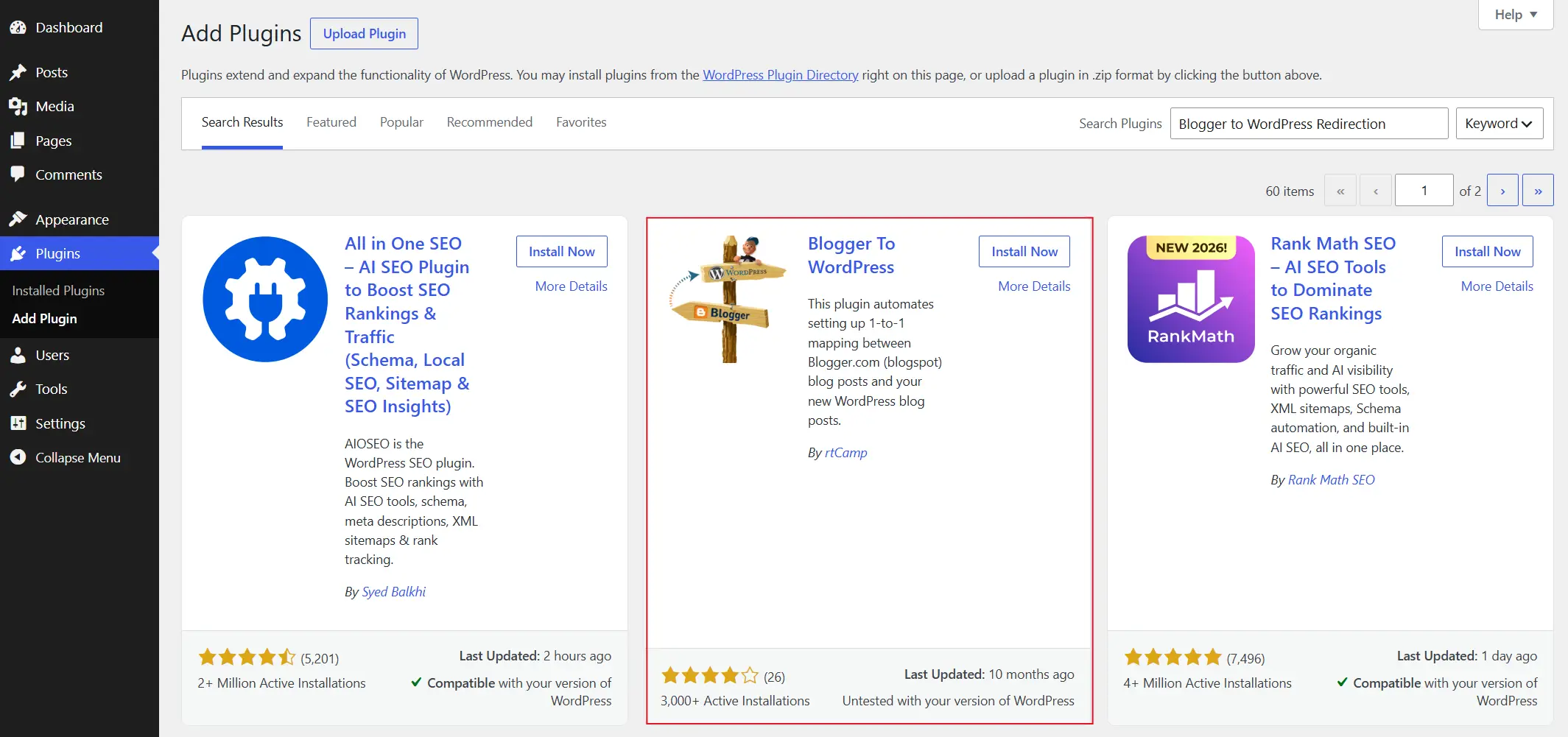Click the Add Plugins page heading
This screenshot has width=1568, height=737.
(242, 34)
